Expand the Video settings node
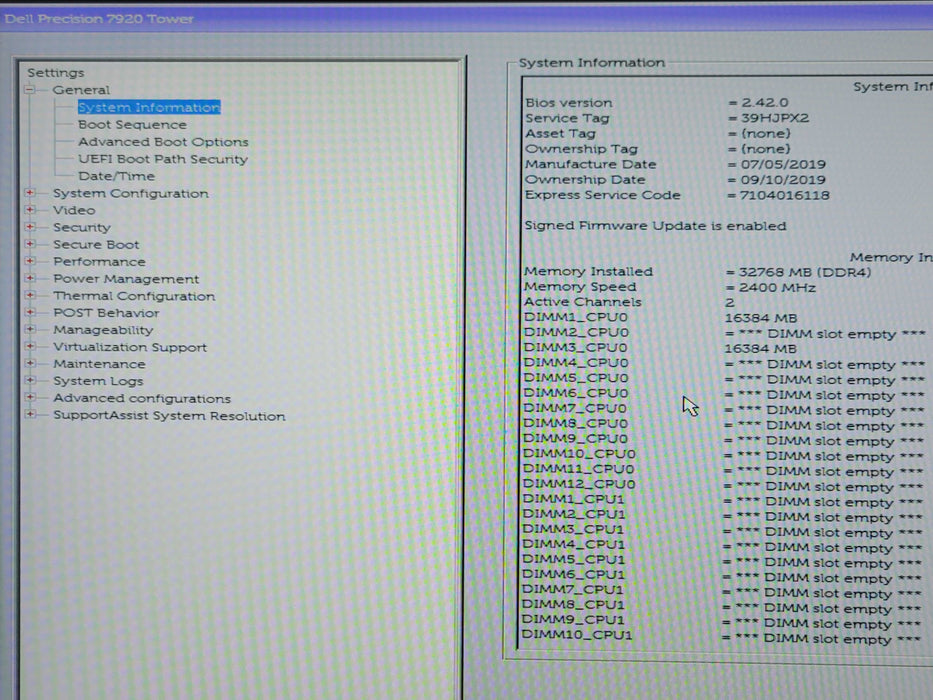This screenshot has height=700, width=933. coord(30,211)
